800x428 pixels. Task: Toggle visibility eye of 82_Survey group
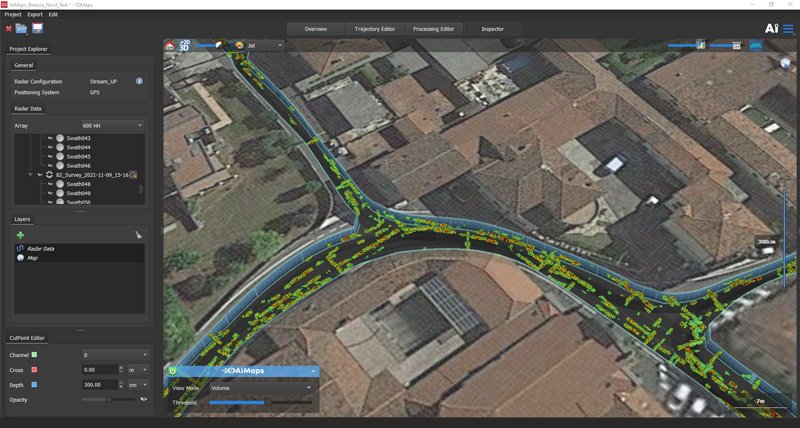pyautogui.click(x=40, y=175)
